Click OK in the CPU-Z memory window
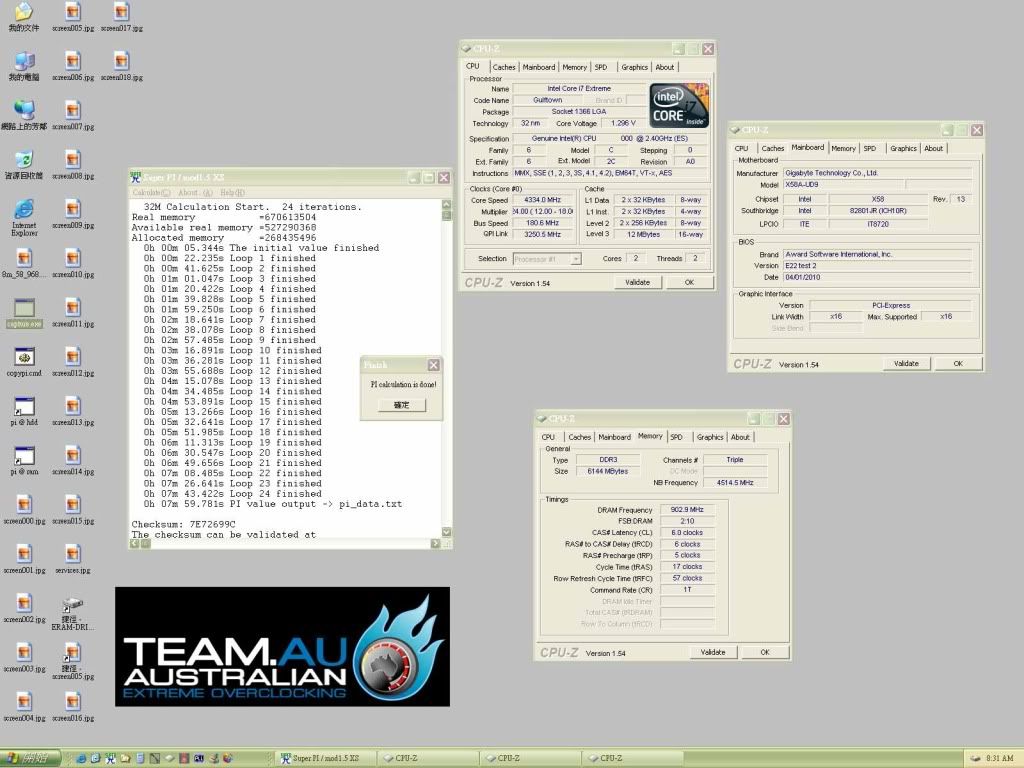Image resolution: width=1024 pixels, height=768 pixels. pos(765,652)
